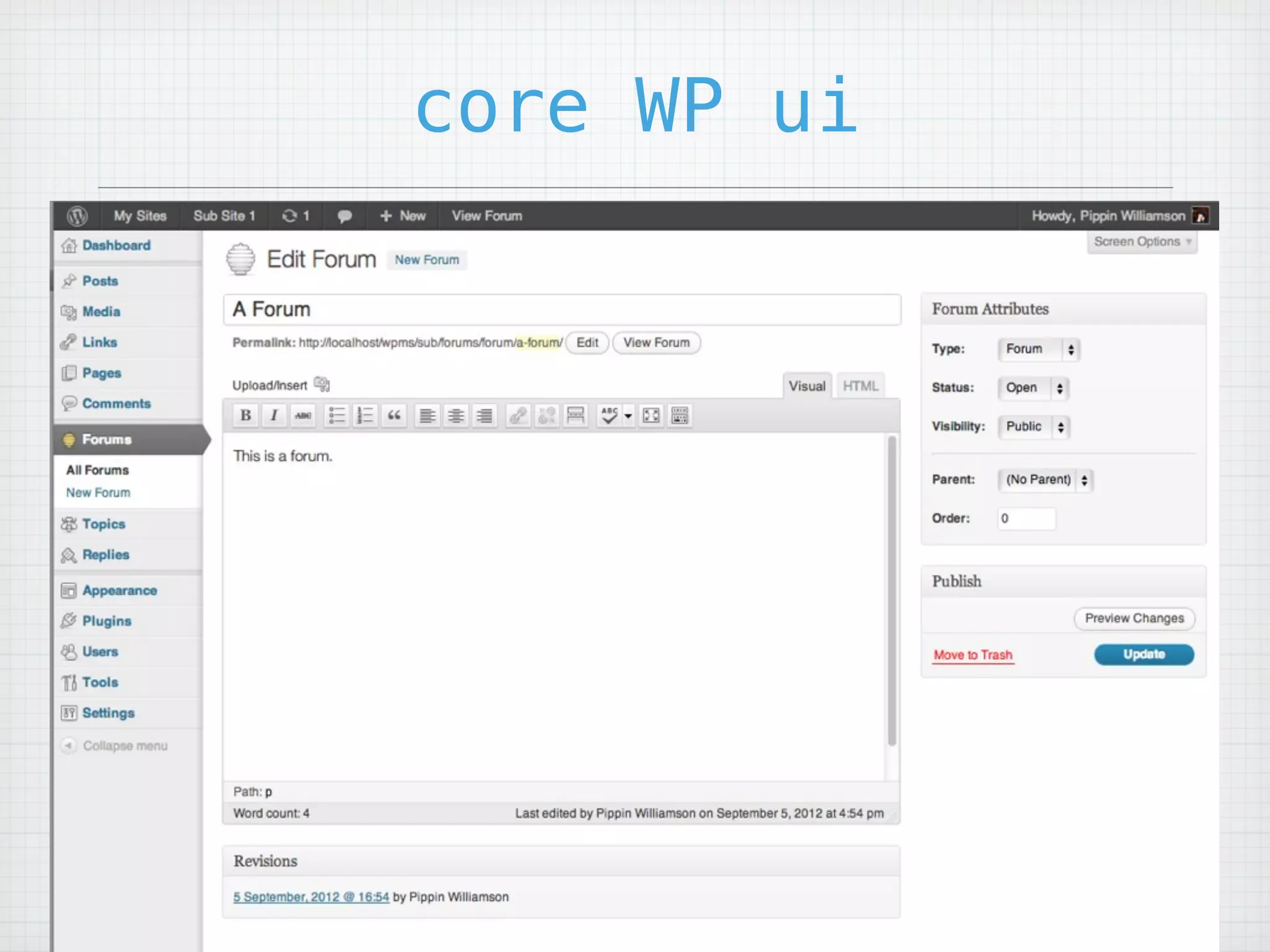Align text right
The height and width of the screenshot is (952, 1270).
coord(484,415)
